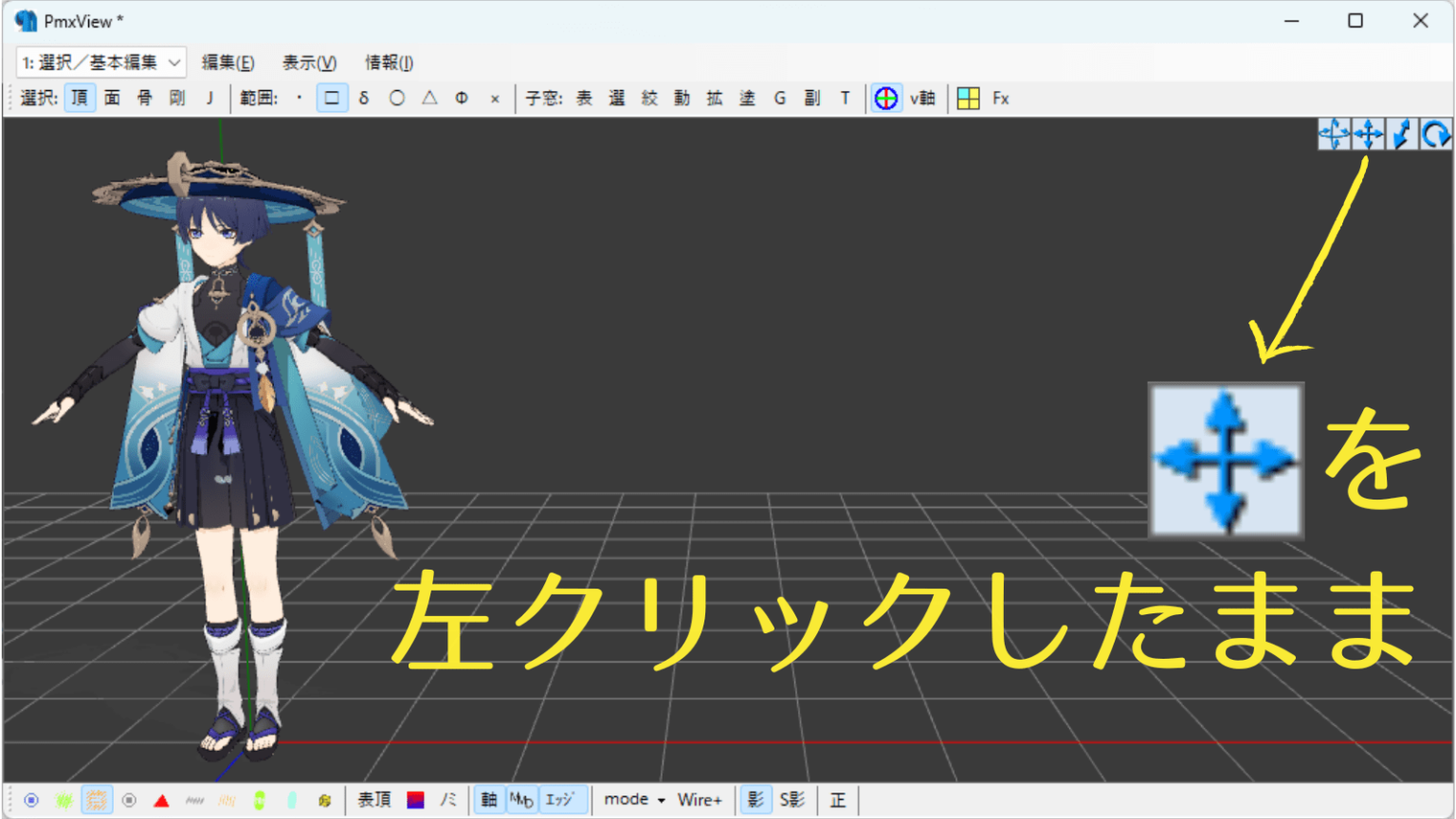Choose the circle range selection shape
Image resolution: width=1456 pixels, height=819 pixels.
pos(396,98)
